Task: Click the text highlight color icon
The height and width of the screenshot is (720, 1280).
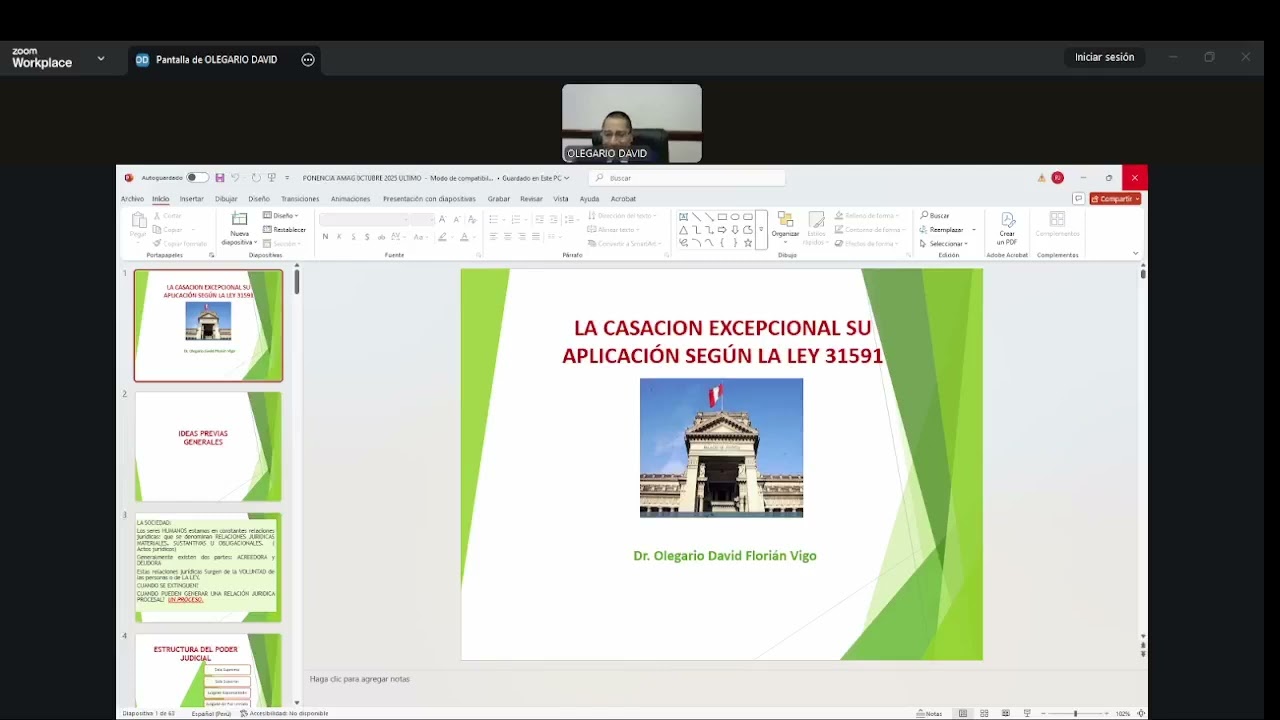Action: [x=441, y=237]
